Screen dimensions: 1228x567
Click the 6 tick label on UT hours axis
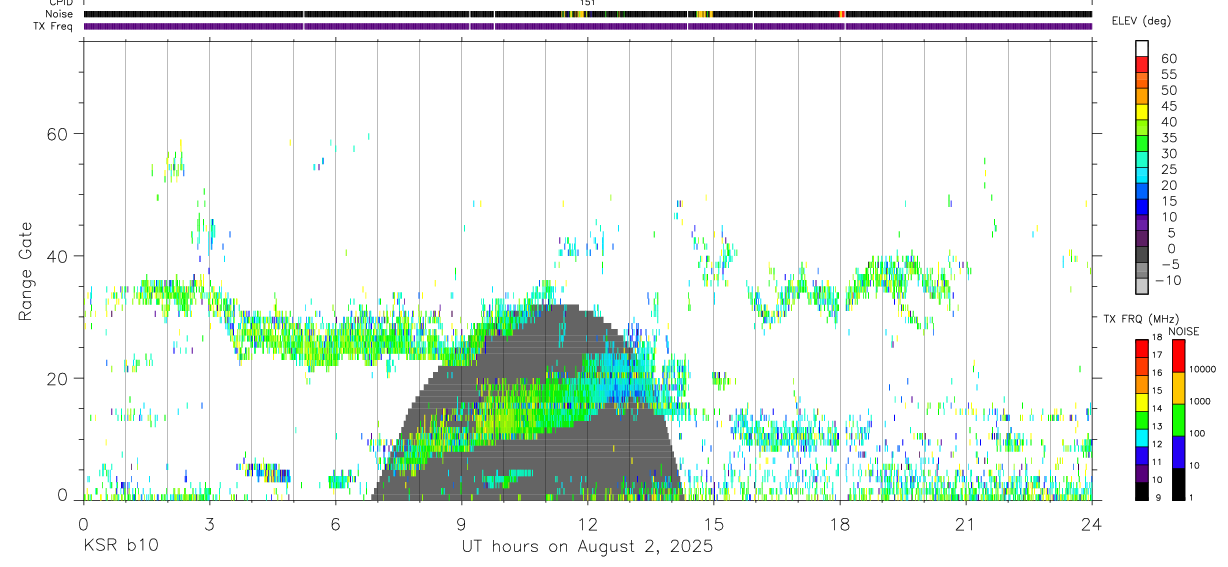335,523
